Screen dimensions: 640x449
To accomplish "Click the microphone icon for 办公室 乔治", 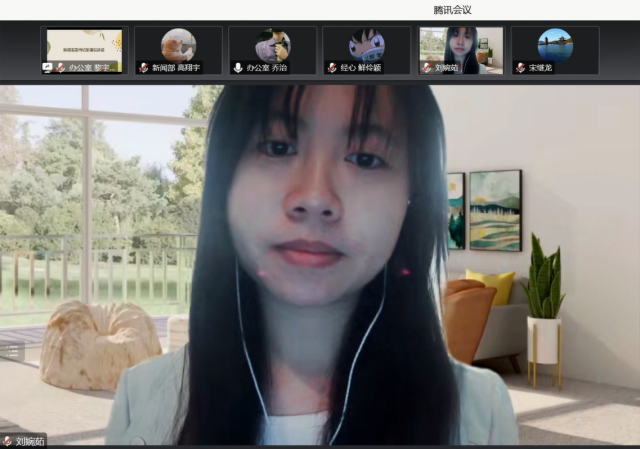I will 237,68.
